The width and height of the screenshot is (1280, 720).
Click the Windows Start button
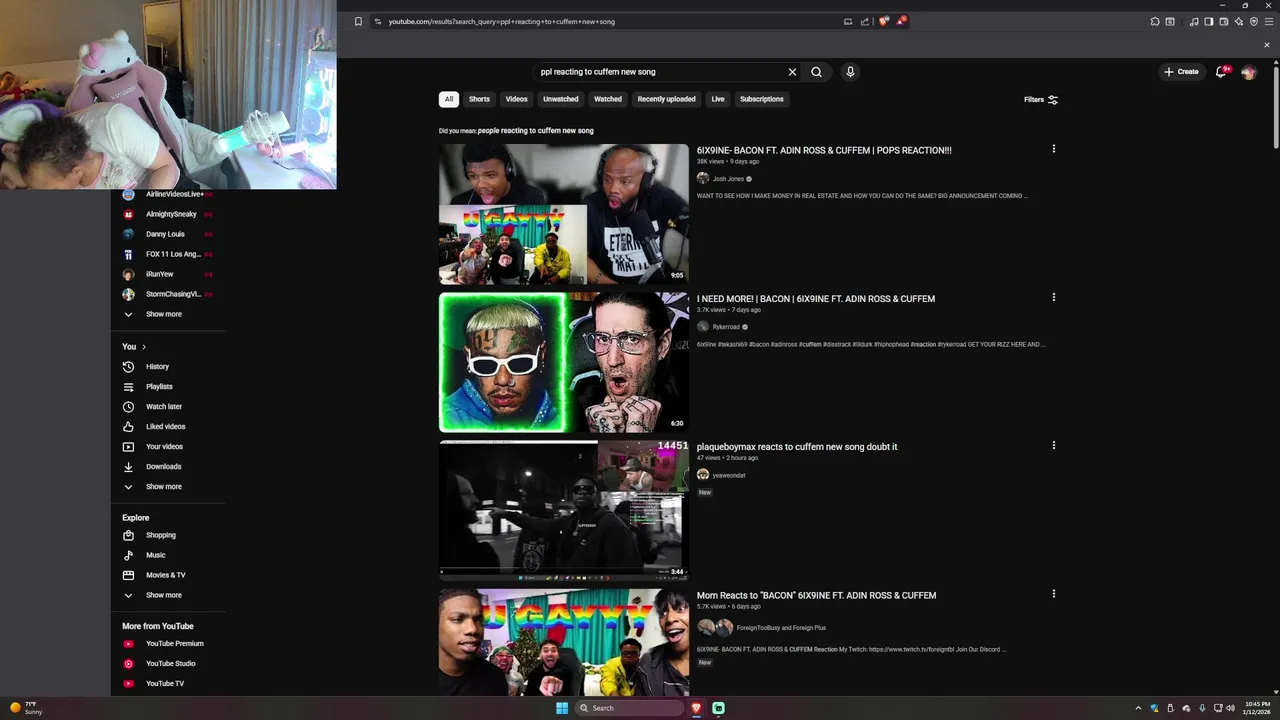pyautogui.click(x=562, y=708)
